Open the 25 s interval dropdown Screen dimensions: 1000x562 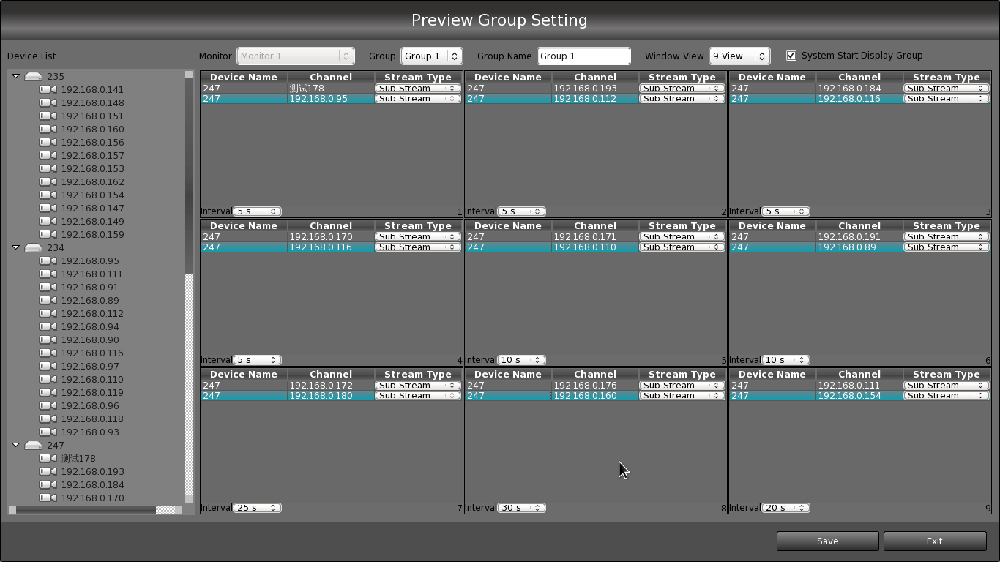tap(257, 508)
